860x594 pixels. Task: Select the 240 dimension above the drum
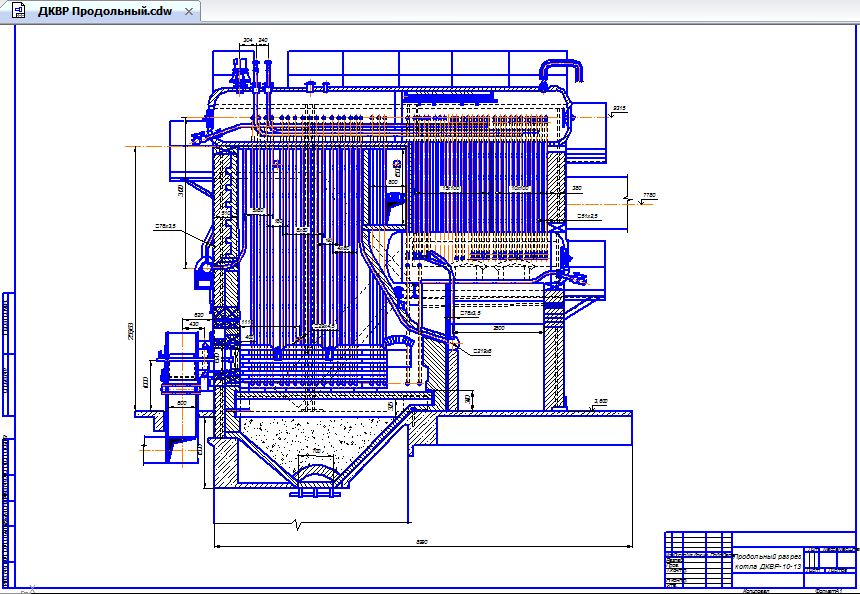263,40
